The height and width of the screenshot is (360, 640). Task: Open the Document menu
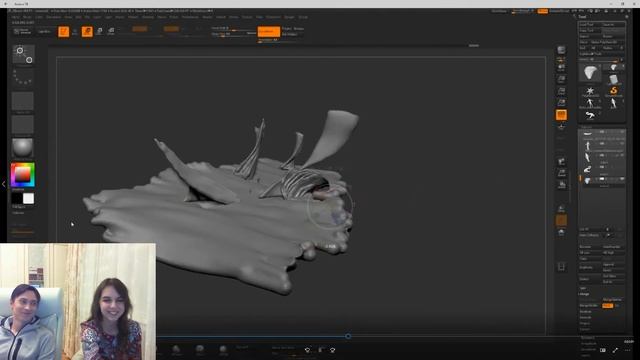53,17
